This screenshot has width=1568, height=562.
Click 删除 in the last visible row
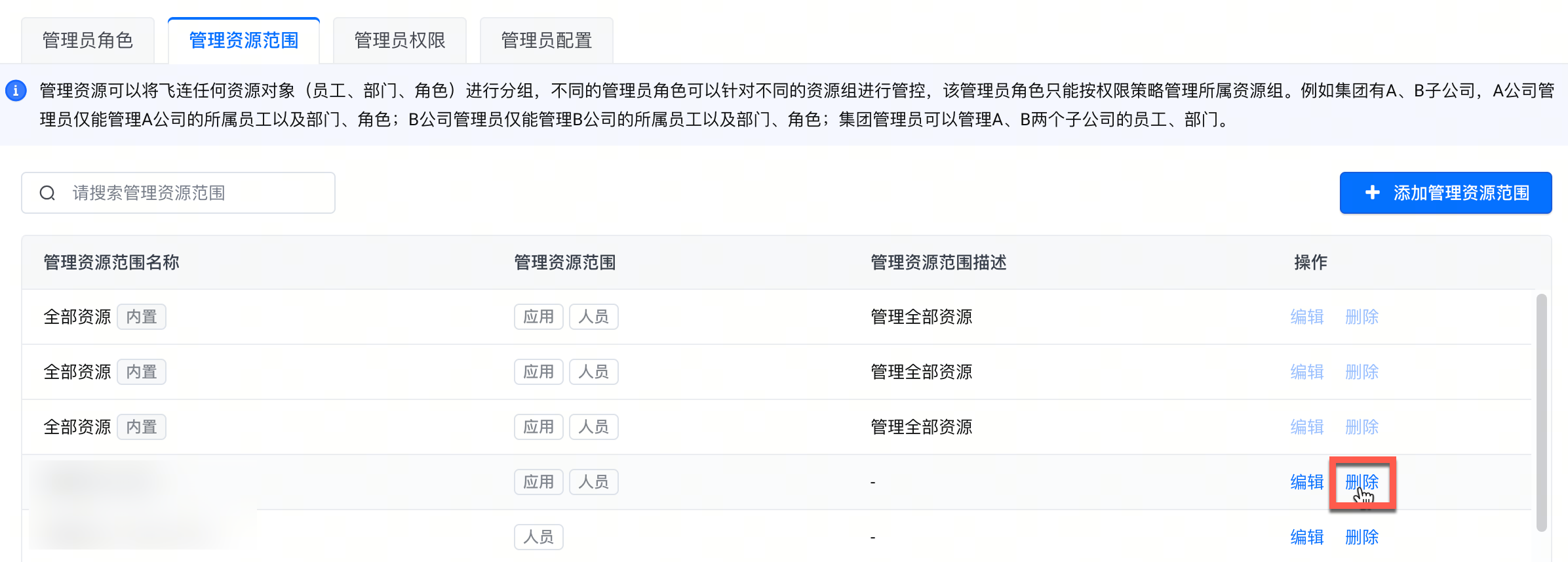(1362, 537)
